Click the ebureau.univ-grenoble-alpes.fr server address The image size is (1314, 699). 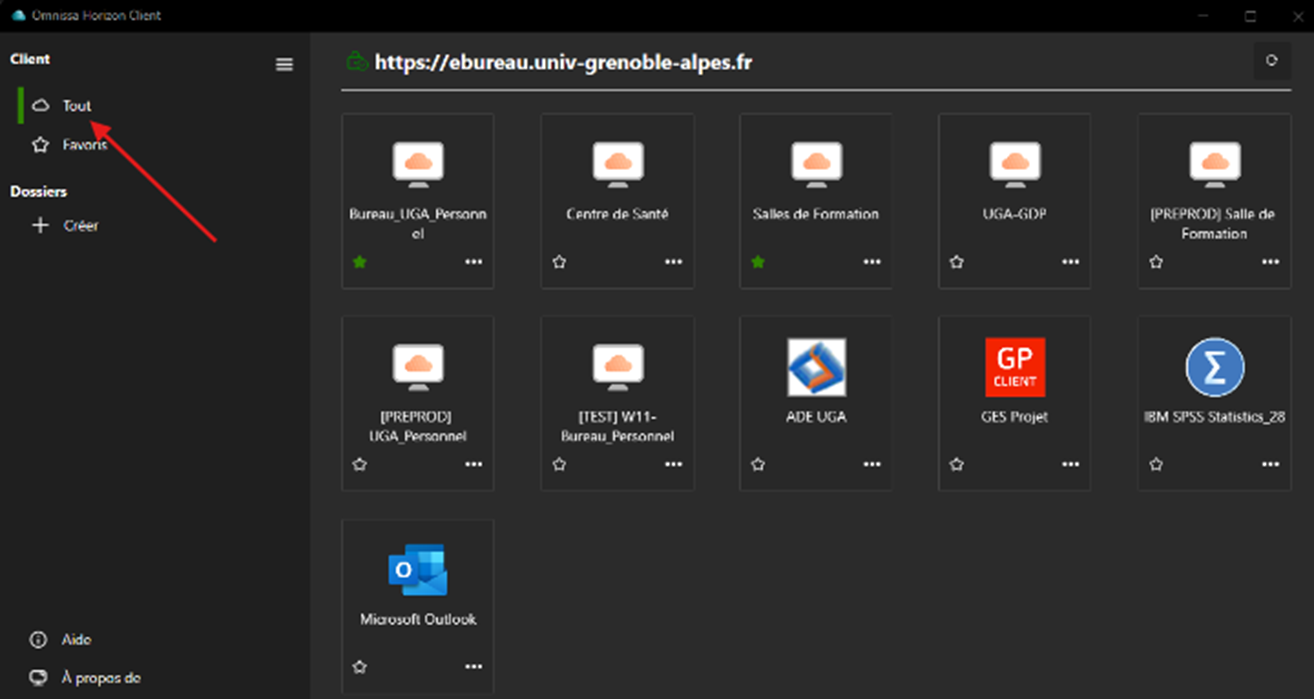[x=563, y=62]
